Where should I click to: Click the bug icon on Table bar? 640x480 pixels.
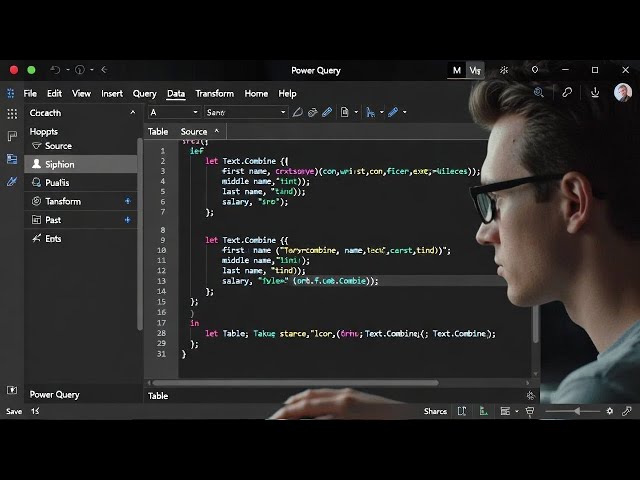(531, 395)
